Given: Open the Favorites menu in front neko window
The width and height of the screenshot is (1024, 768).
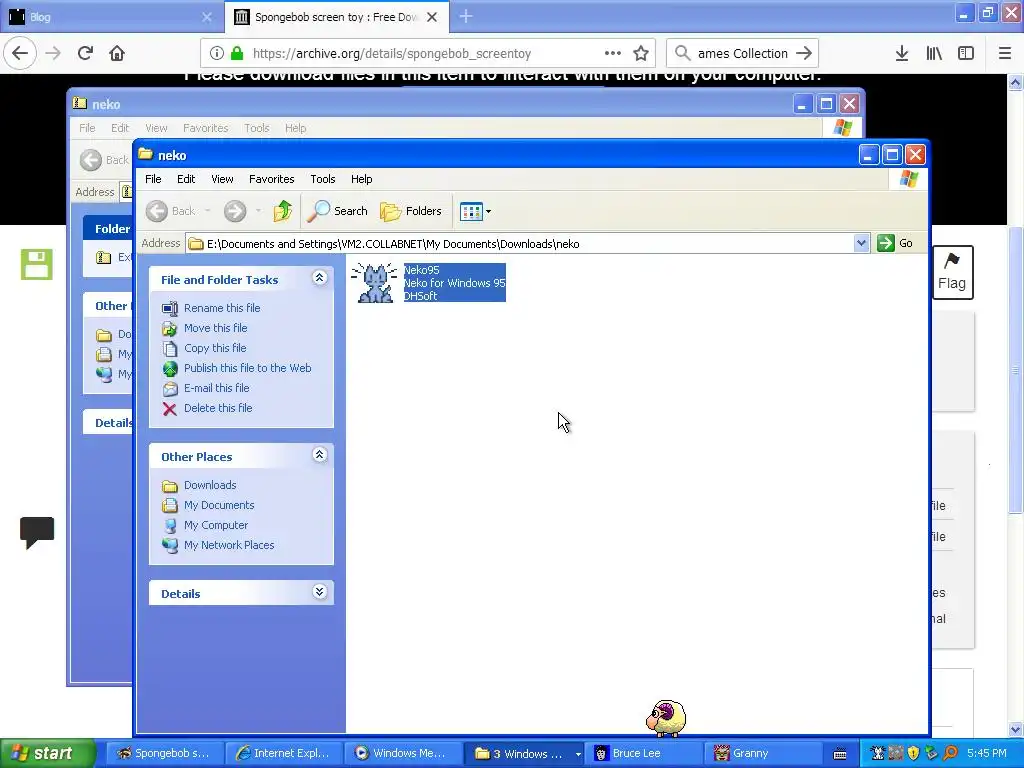Looking at the screenshot, I should 272,179.
